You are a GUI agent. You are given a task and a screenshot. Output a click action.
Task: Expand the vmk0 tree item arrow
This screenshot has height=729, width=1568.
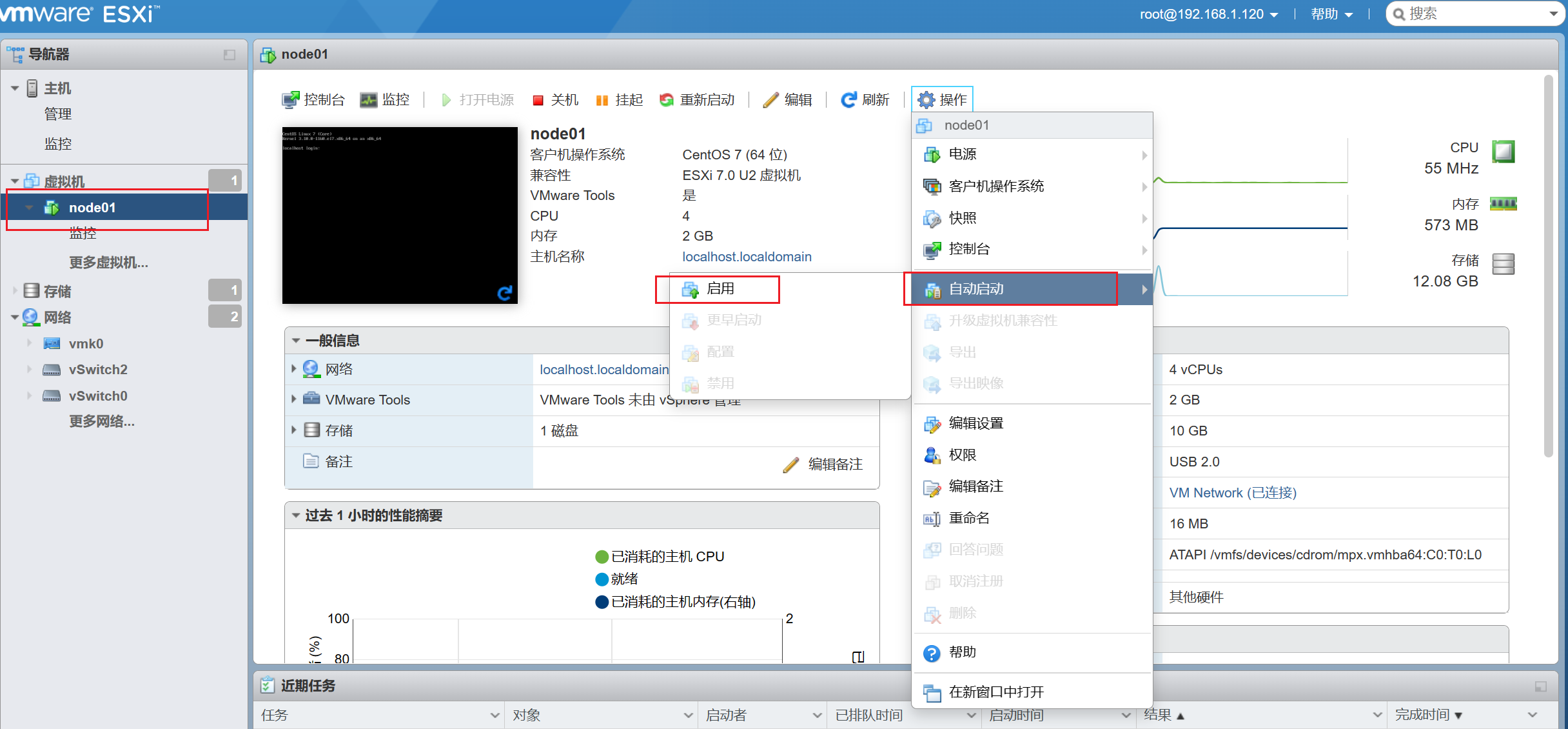pyautogui.click(x=29, y=343)
